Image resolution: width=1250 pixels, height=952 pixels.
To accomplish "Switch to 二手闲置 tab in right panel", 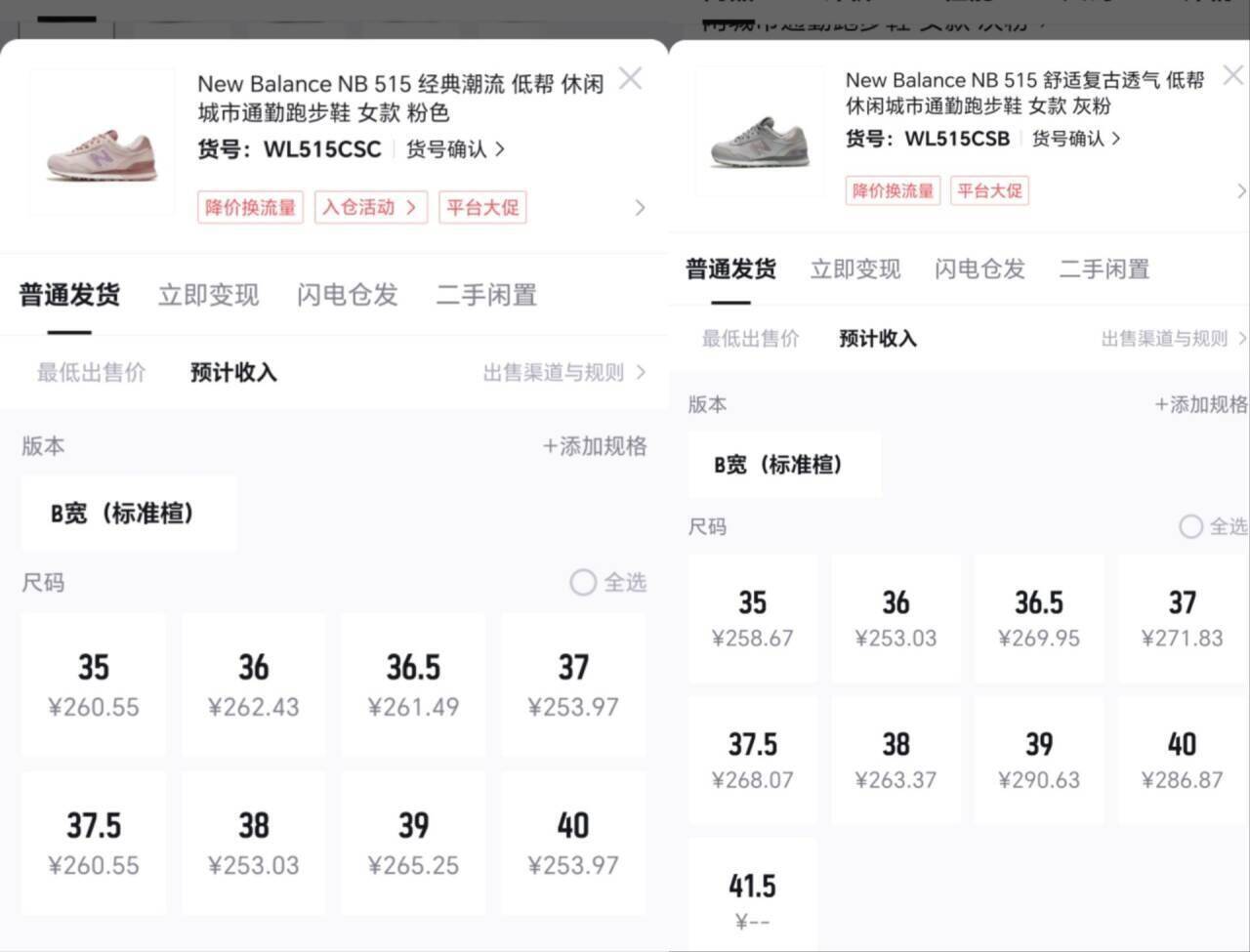I will coord(1104,269).
